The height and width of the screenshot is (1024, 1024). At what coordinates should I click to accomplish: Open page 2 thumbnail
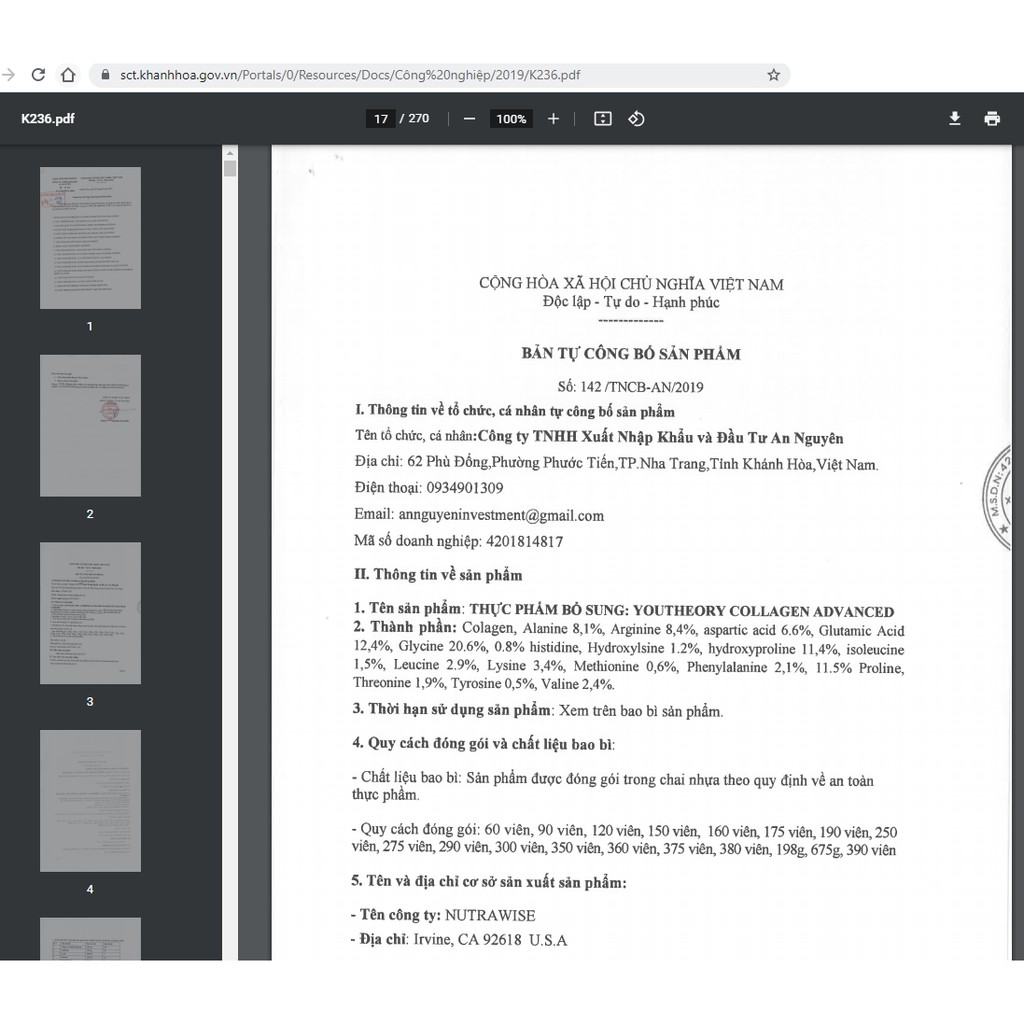click(90, 425)
